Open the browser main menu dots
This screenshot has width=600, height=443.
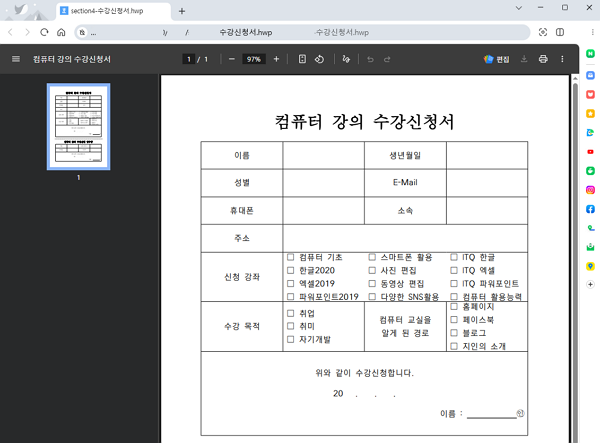click(x=592, y=32)
